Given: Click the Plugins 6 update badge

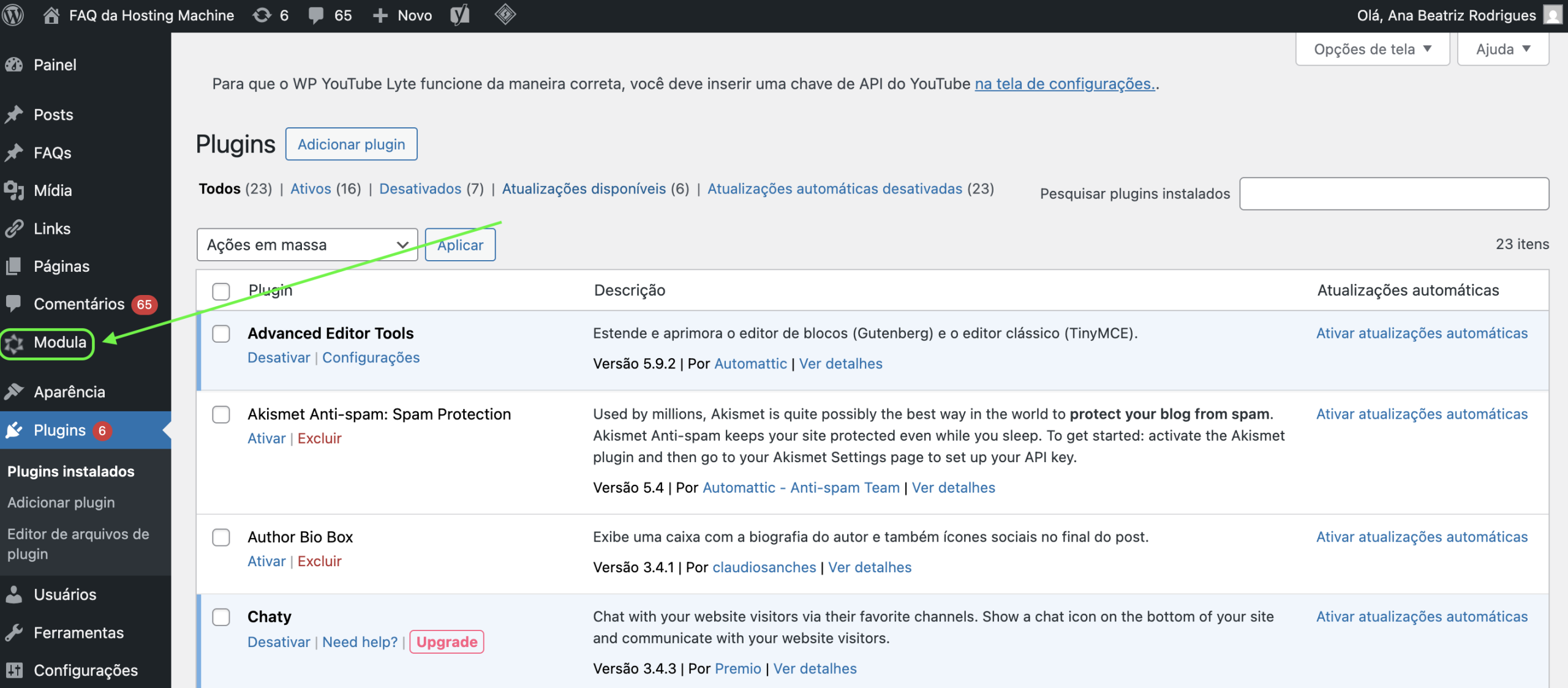Looking at the screenshot, I should pos(102,430).
